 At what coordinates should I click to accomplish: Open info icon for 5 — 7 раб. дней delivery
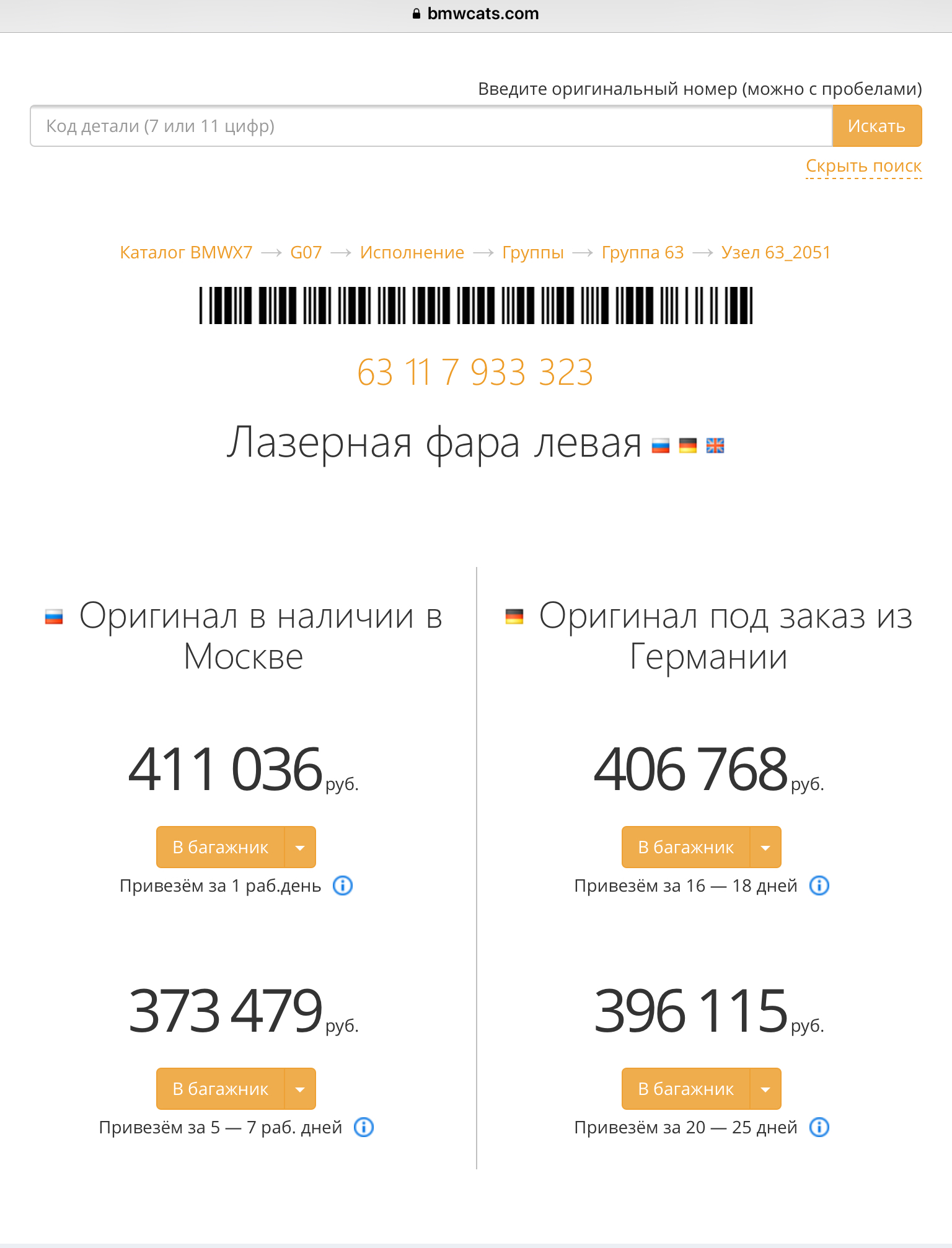(x=364, y=1127)
